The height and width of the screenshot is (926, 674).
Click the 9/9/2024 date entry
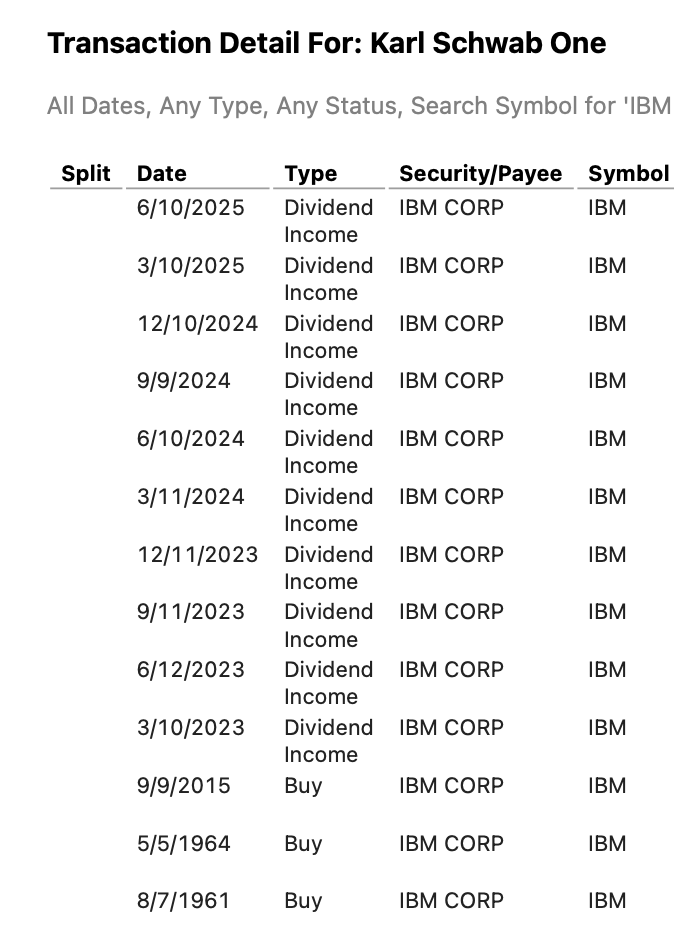[183, 381]
